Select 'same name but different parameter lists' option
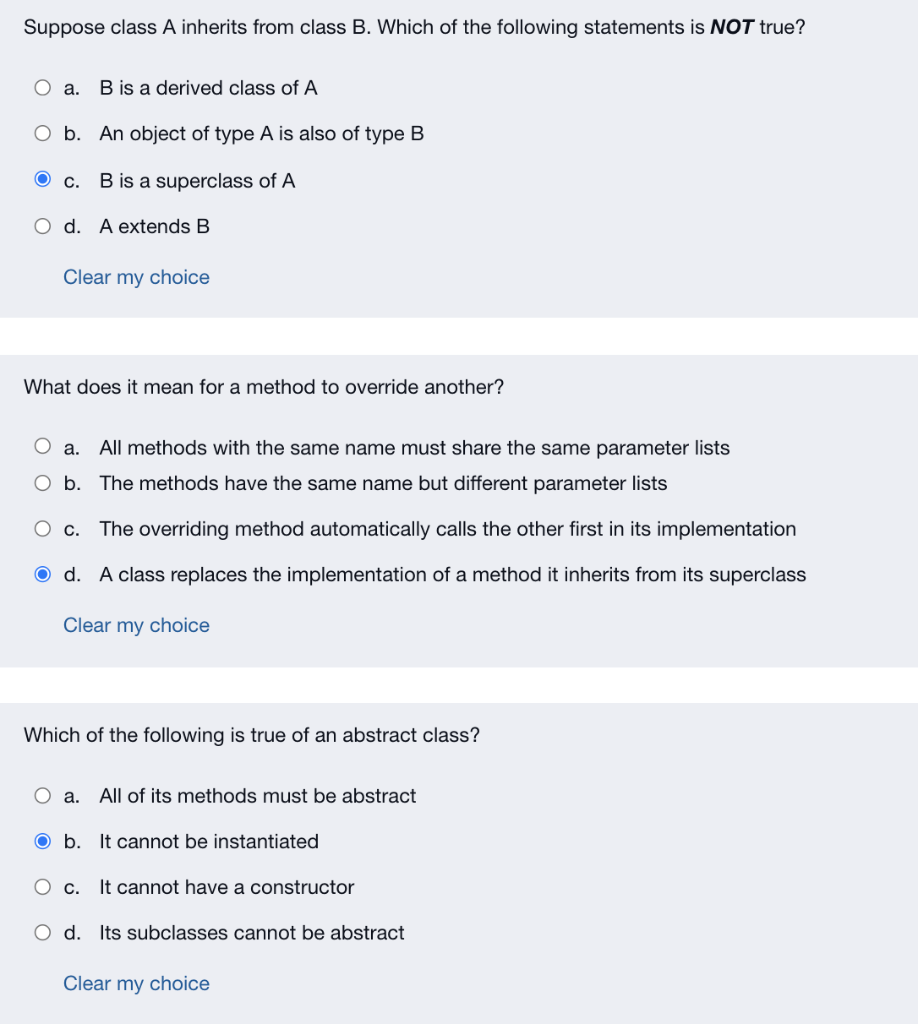 tap(42, 483)
